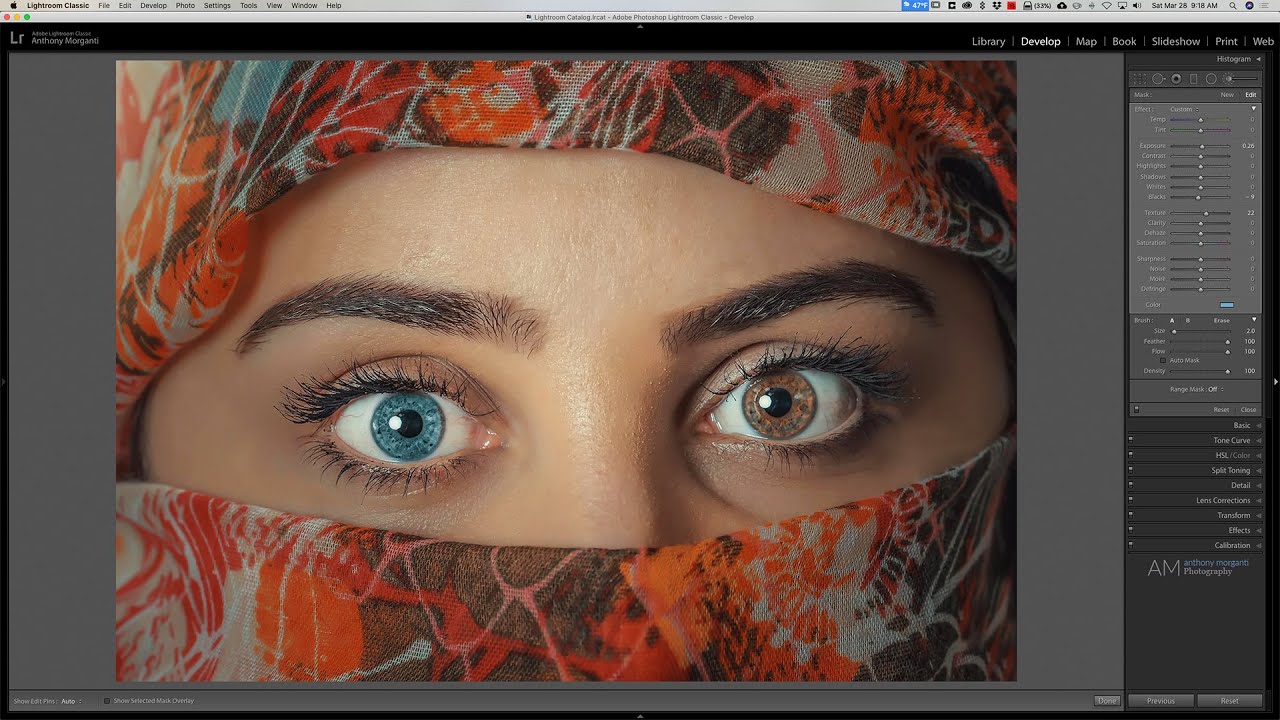Open Notification Center icon
1280x720 pixels.
tap(1264, 5)
